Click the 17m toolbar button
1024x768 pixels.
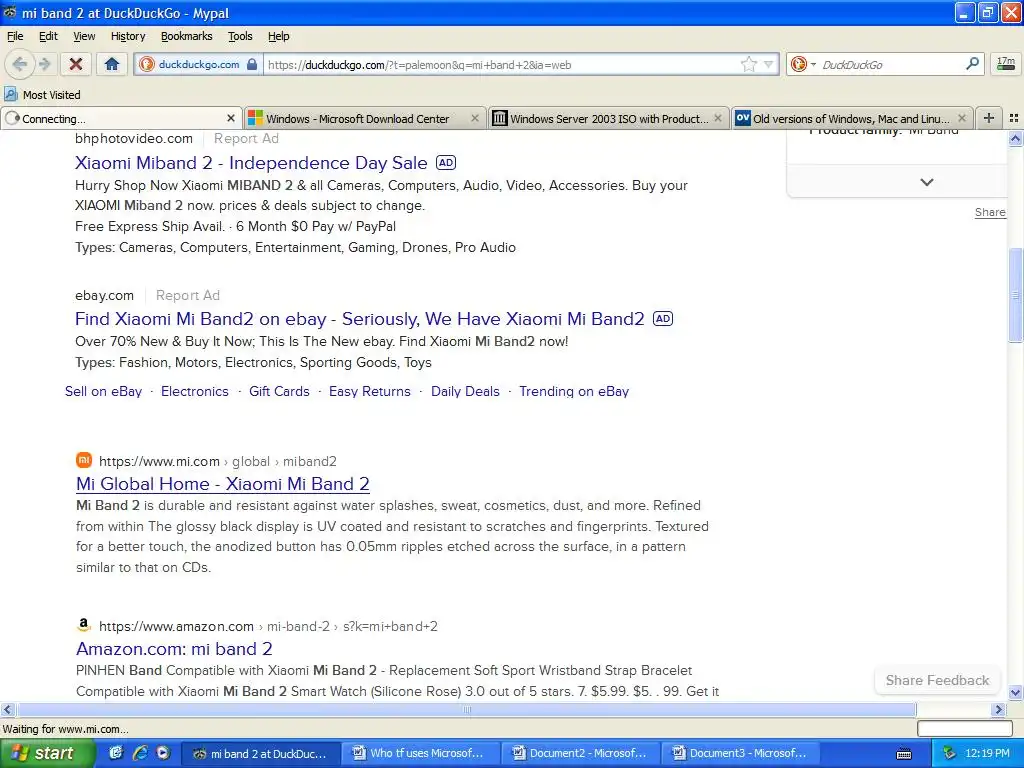point(1006,64)
